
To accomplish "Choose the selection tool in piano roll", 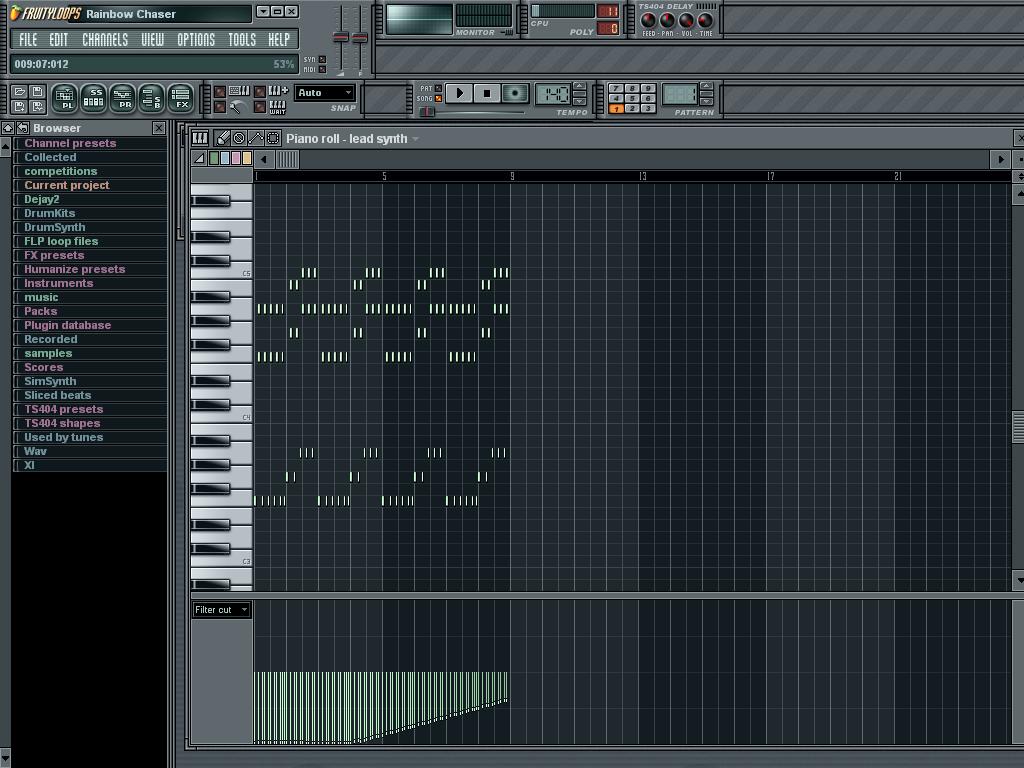I will (273, 138).
